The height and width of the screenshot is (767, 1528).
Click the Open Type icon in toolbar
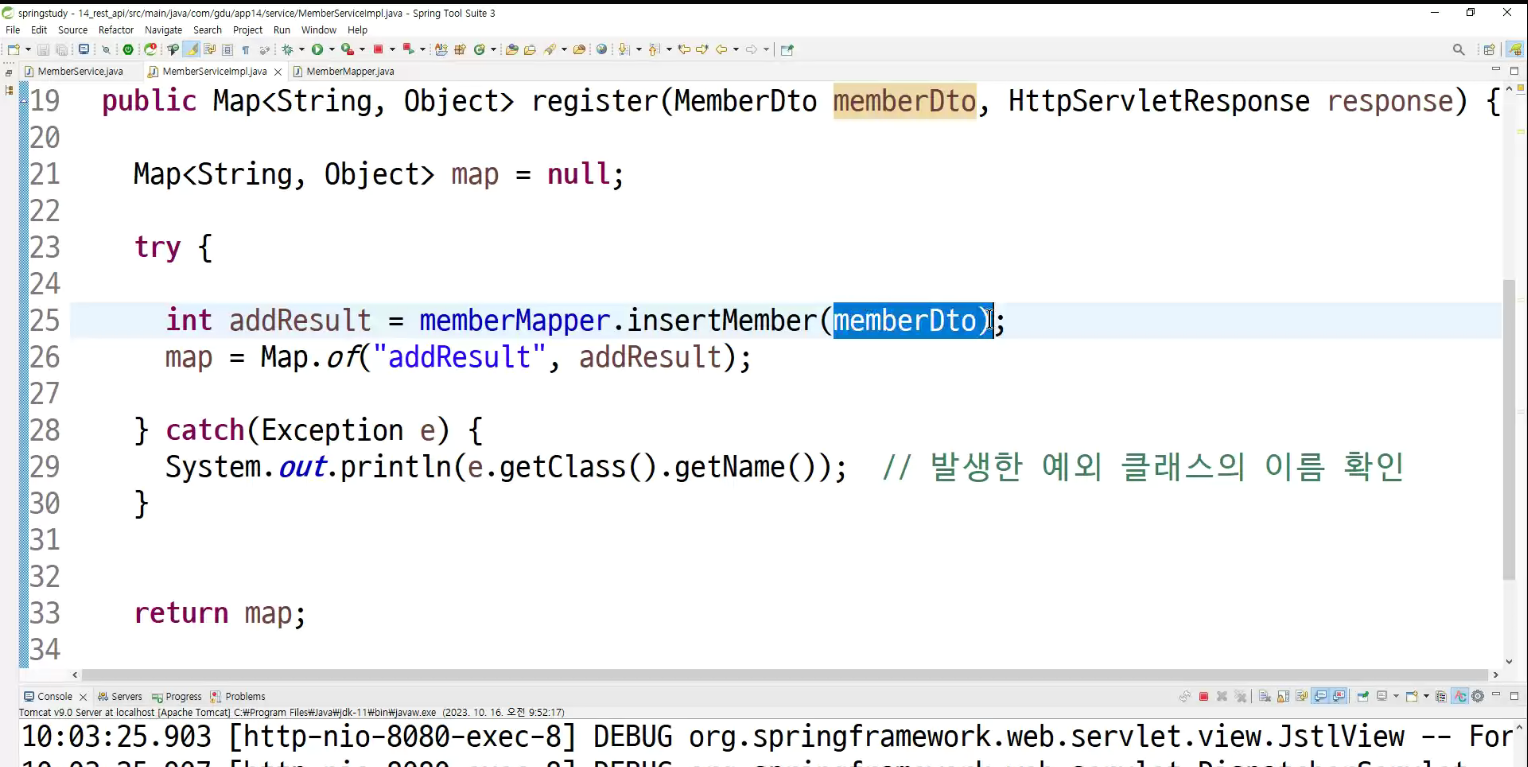[x=511, y=49]
